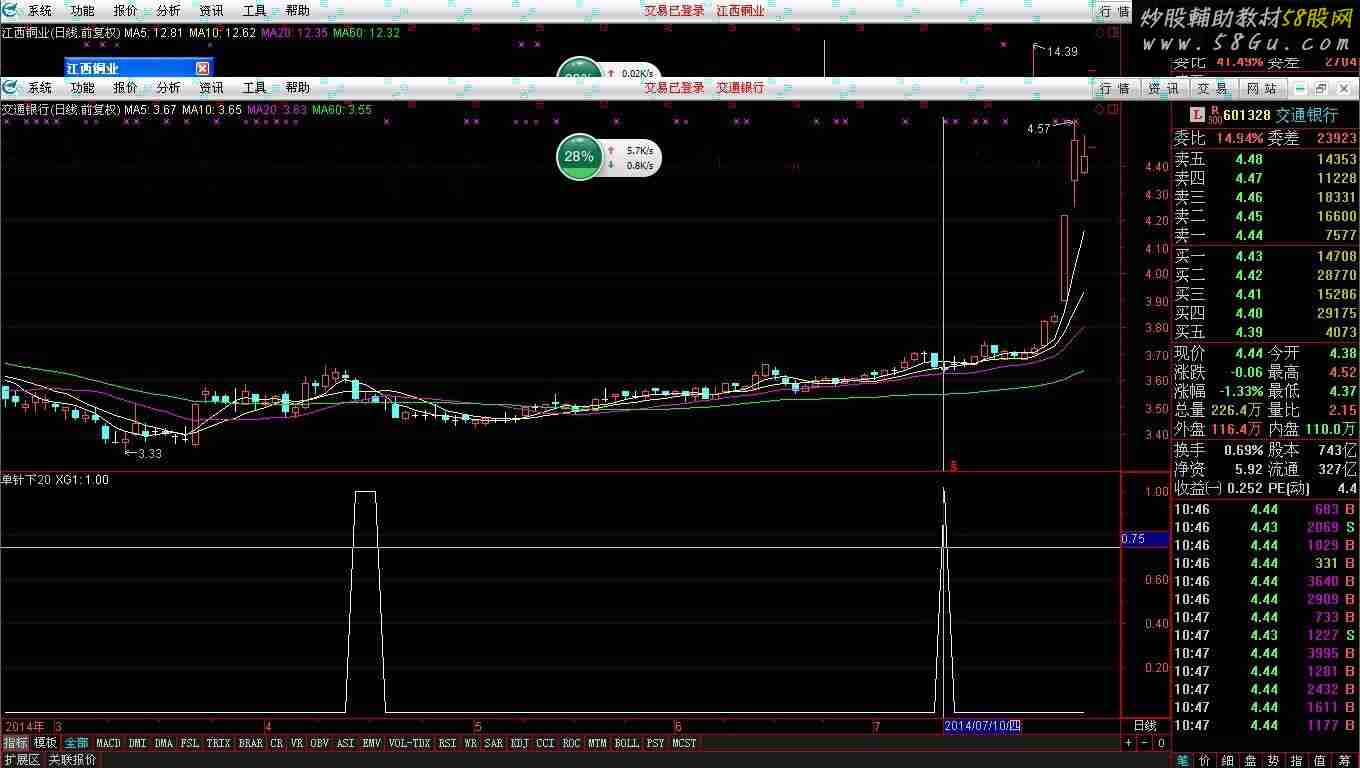Switch to VR indicator

297,743
